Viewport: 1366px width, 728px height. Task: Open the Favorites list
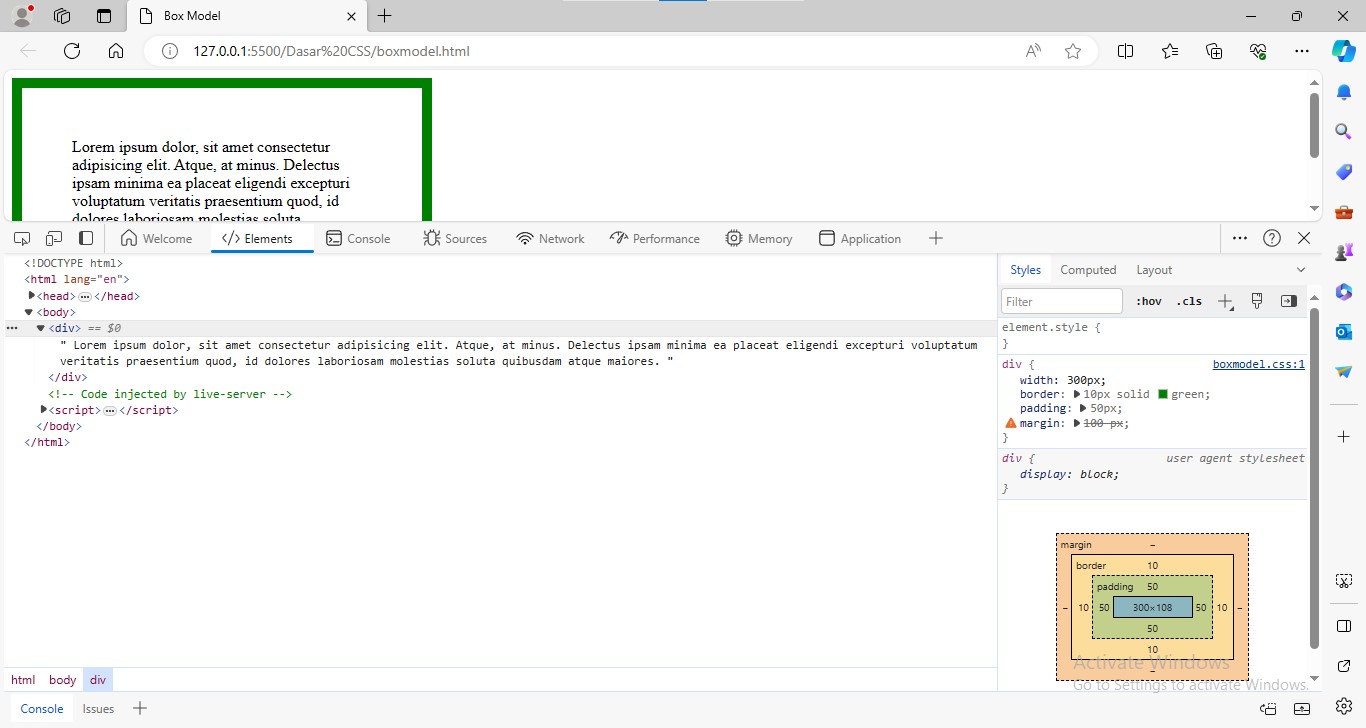click(1170, 51)
